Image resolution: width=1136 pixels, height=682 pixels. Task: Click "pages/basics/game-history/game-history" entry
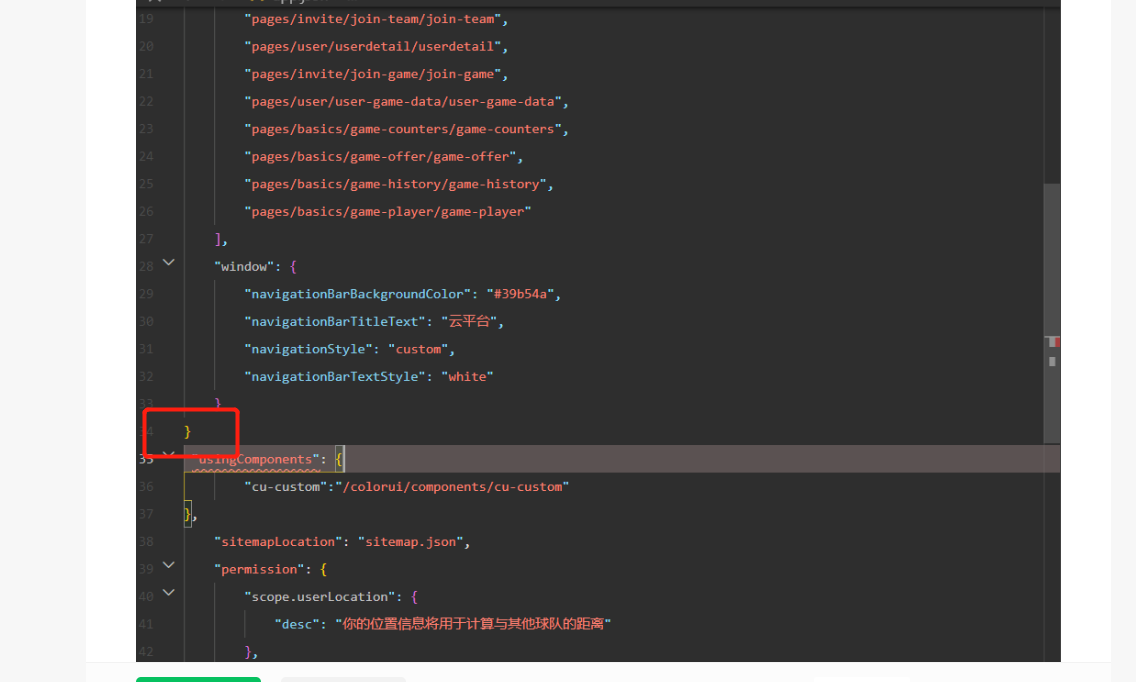tap(396, 184)
